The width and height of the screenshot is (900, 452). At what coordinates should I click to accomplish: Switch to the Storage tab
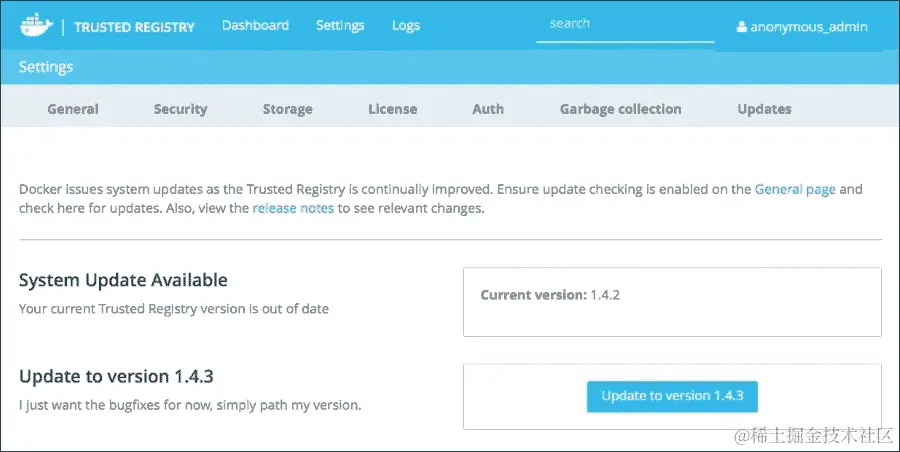click(x=288, y=109)
